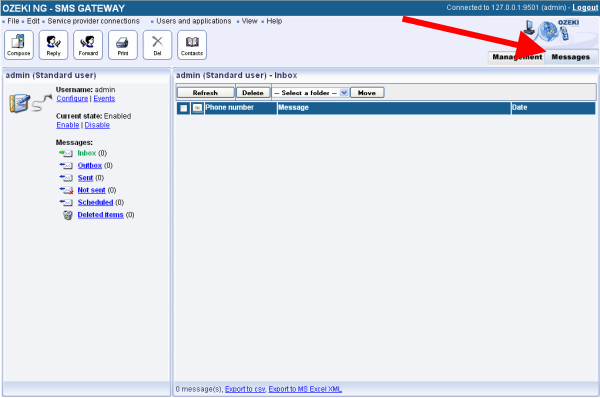Click the Compose toolbar icon

[19, 45]
